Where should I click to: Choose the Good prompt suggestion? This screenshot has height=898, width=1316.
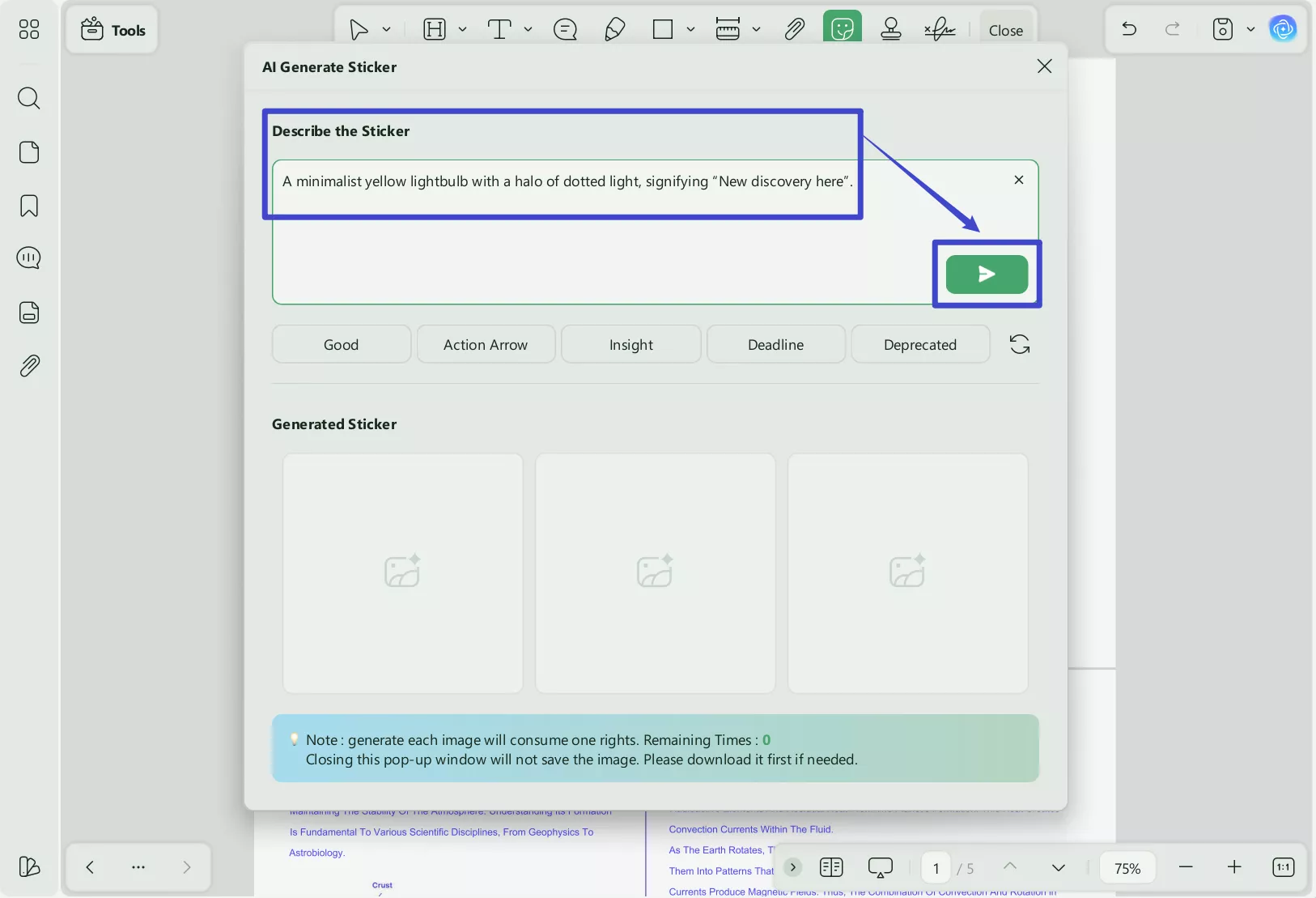click(342, 345)
